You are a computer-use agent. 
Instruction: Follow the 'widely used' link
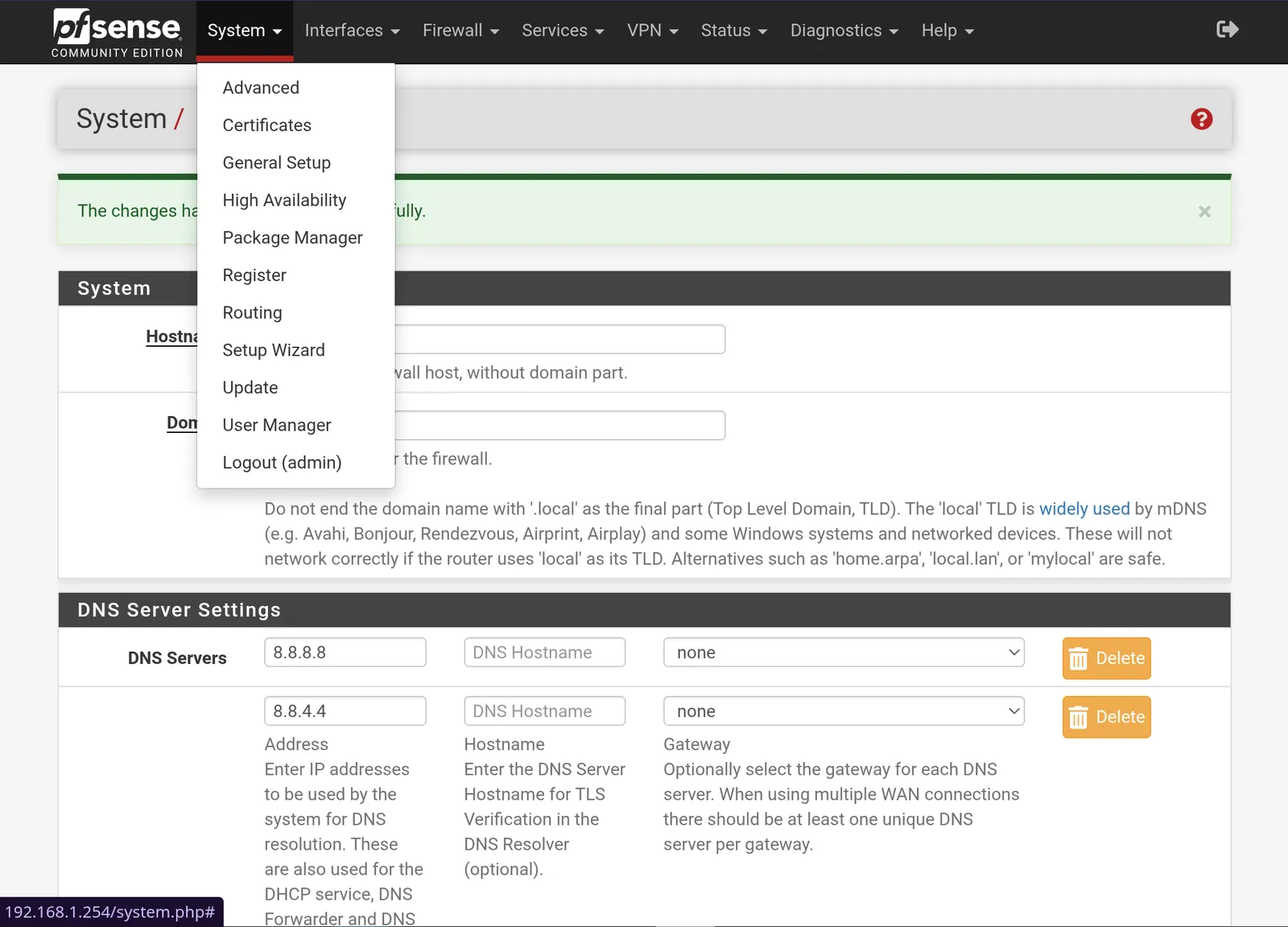[x=1084, y=509]
